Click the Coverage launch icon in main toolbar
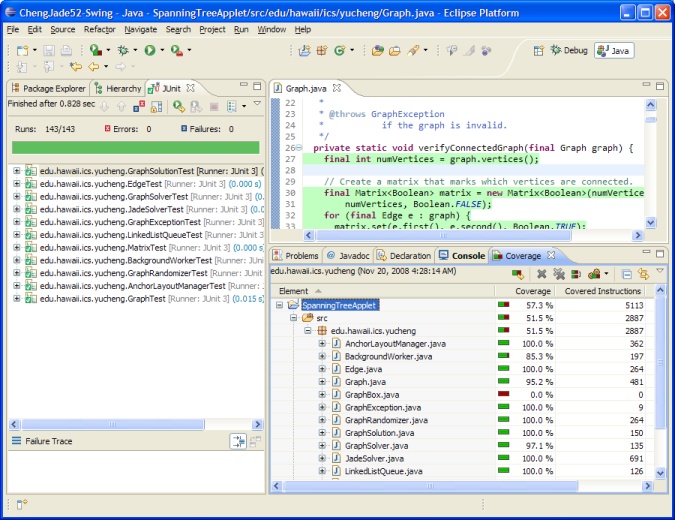The width and height of the screenshot is (675, 520). pos(96,50)
